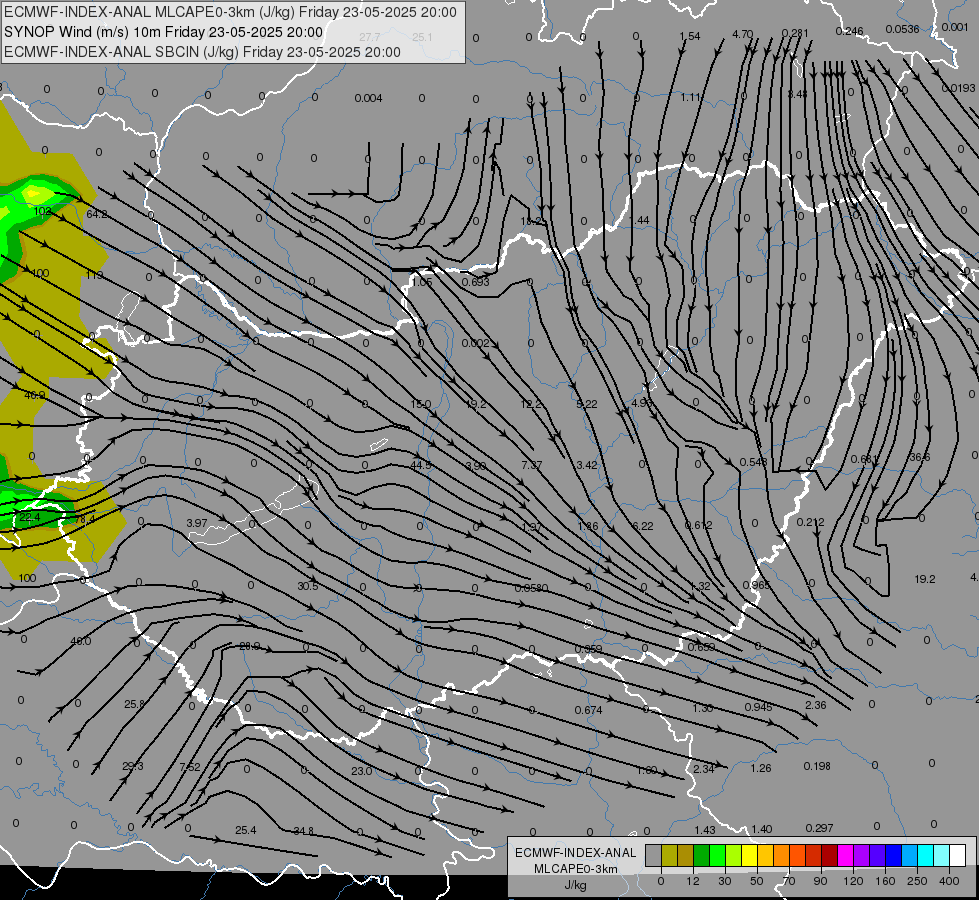This screenshot has width=979, height=900.
Task: Click the map value 44.5
Action: (x=421, y=465)
